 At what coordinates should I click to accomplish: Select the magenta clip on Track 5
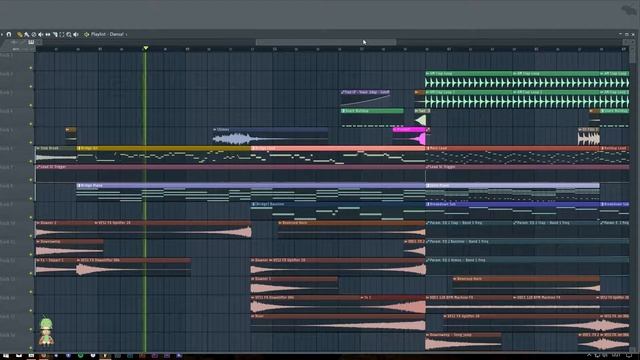point(409,136)
